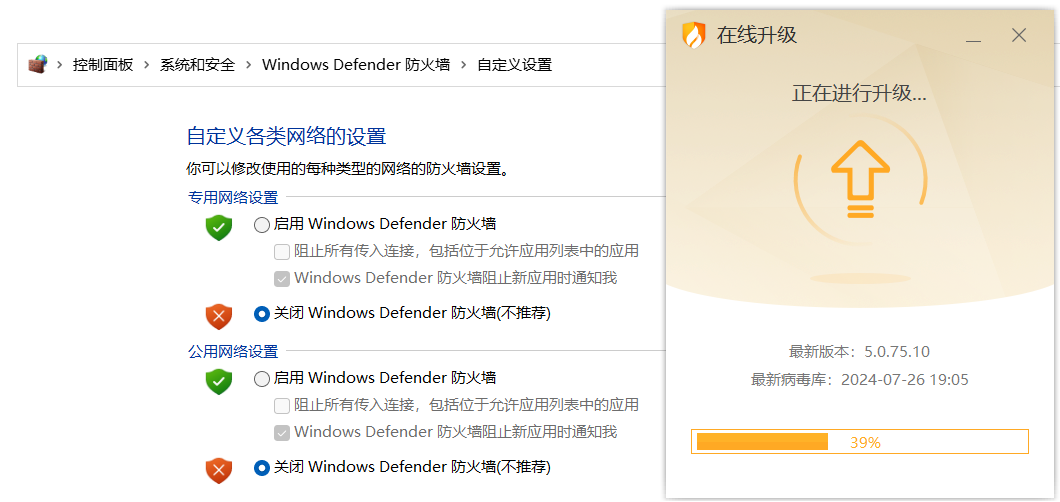Select 启用 Windows Defender 防火墙 for 专用网络
Image resolution: width=1060 pixels, height=502 pixels.
[262, 225]
